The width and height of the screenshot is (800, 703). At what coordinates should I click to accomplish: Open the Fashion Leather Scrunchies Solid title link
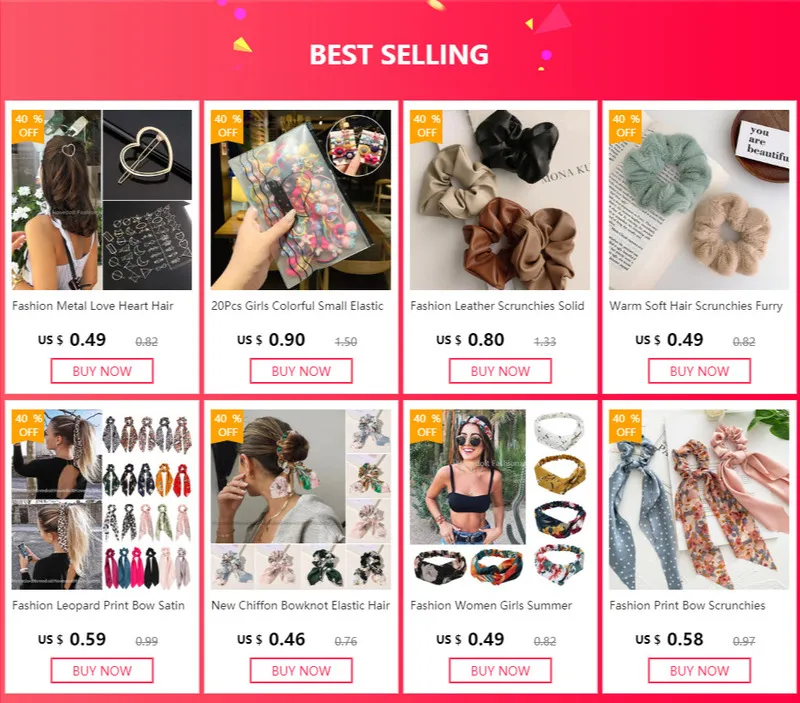tap(497, 306)
